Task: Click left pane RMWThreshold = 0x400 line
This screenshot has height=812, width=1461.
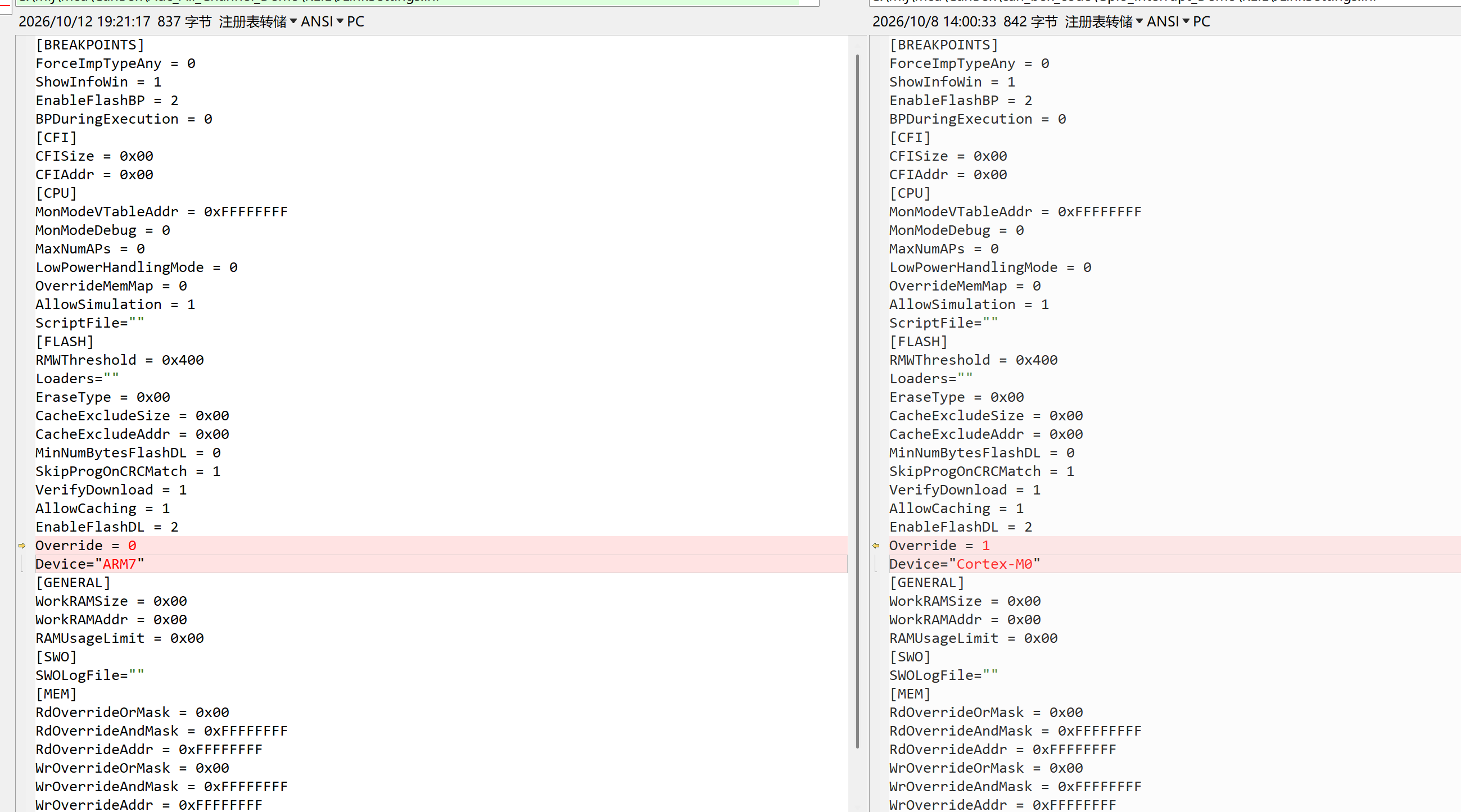Action: coord(120,360)
